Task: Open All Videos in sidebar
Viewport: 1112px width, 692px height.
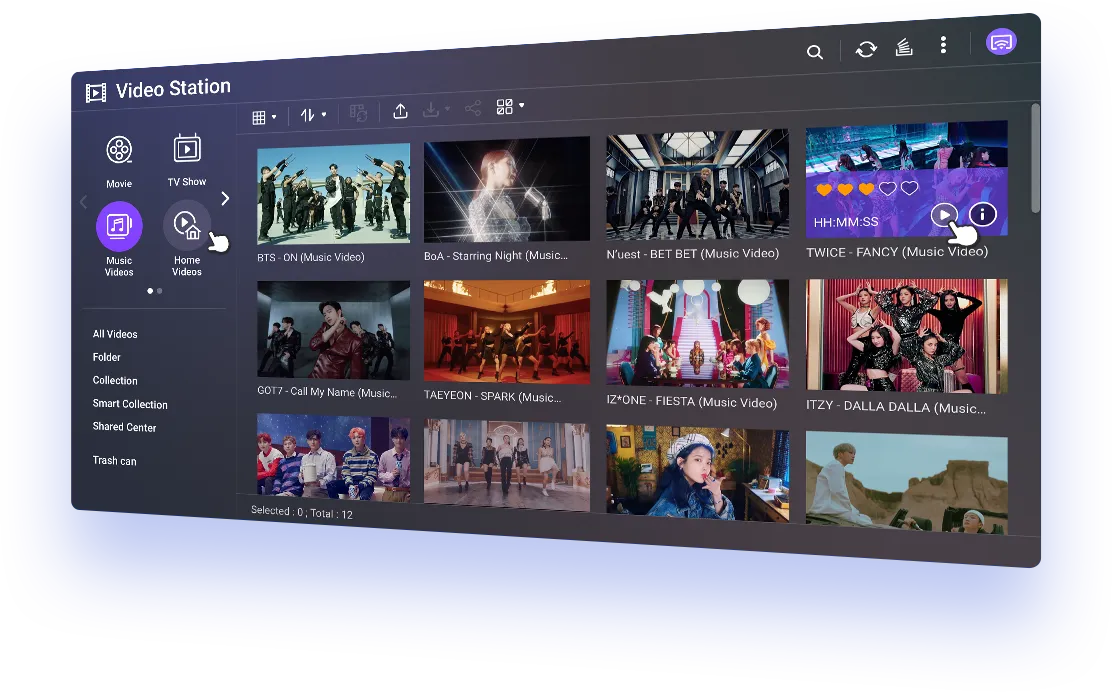Action: pyautogui.click(x=115, y=334)
